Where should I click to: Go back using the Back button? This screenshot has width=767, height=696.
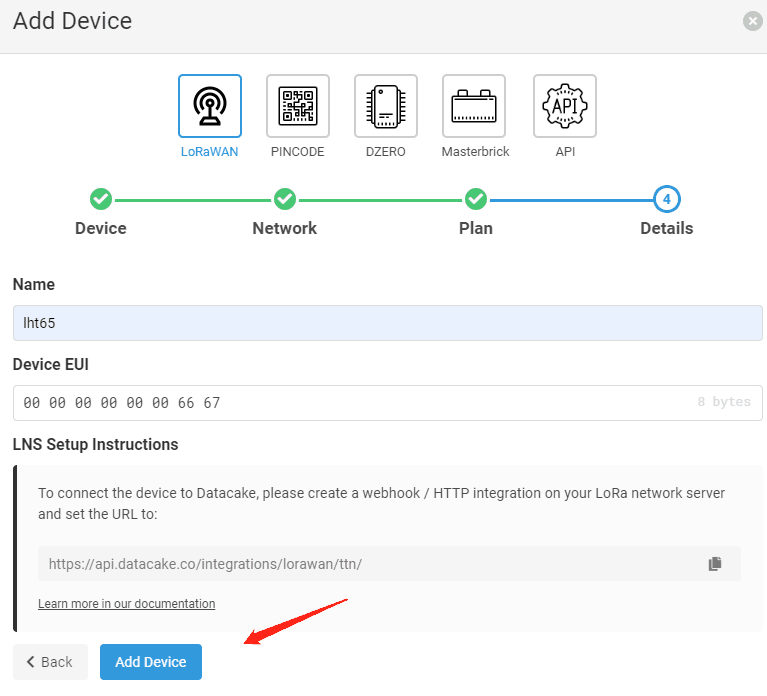[50, 662]
